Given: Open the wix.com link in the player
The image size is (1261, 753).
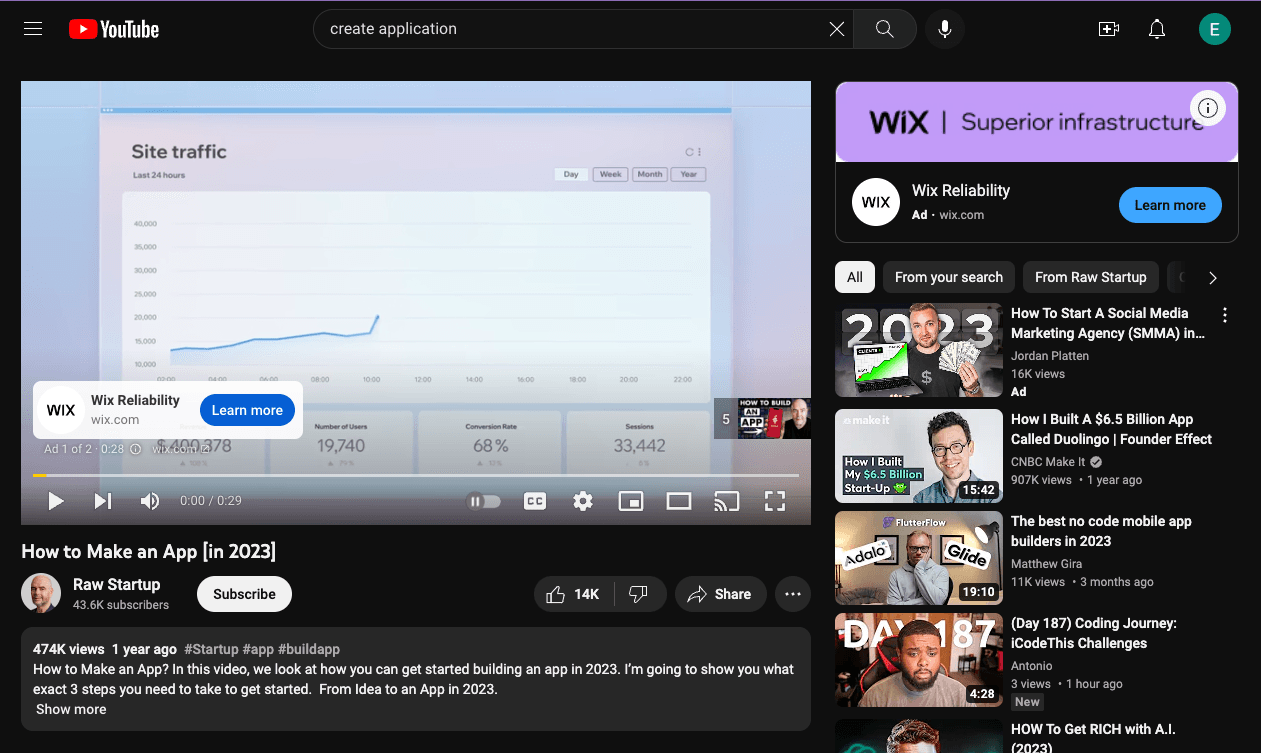Looking at the screenshot, I should pos(179,449).
